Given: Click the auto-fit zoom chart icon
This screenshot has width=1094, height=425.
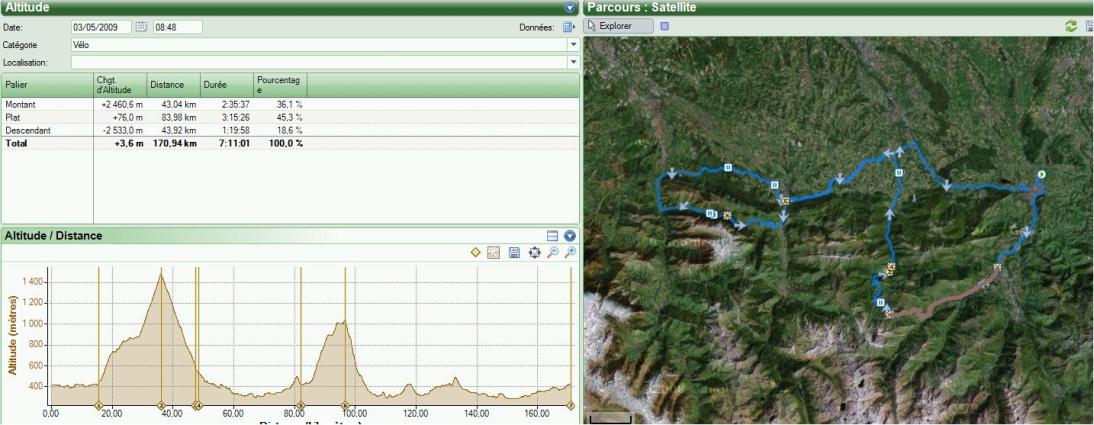Looking at the screenshot, I should tap(534, 253).
